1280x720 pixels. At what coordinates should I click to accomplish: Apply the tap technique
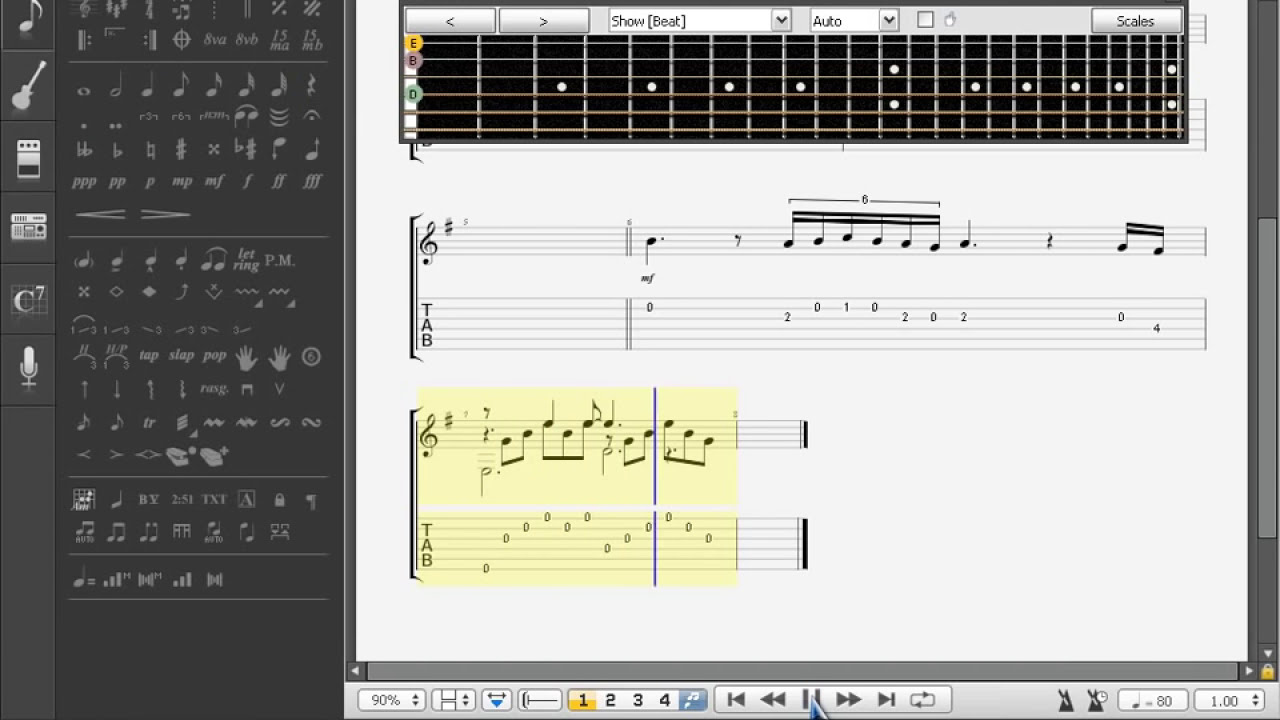pos(149,355)
